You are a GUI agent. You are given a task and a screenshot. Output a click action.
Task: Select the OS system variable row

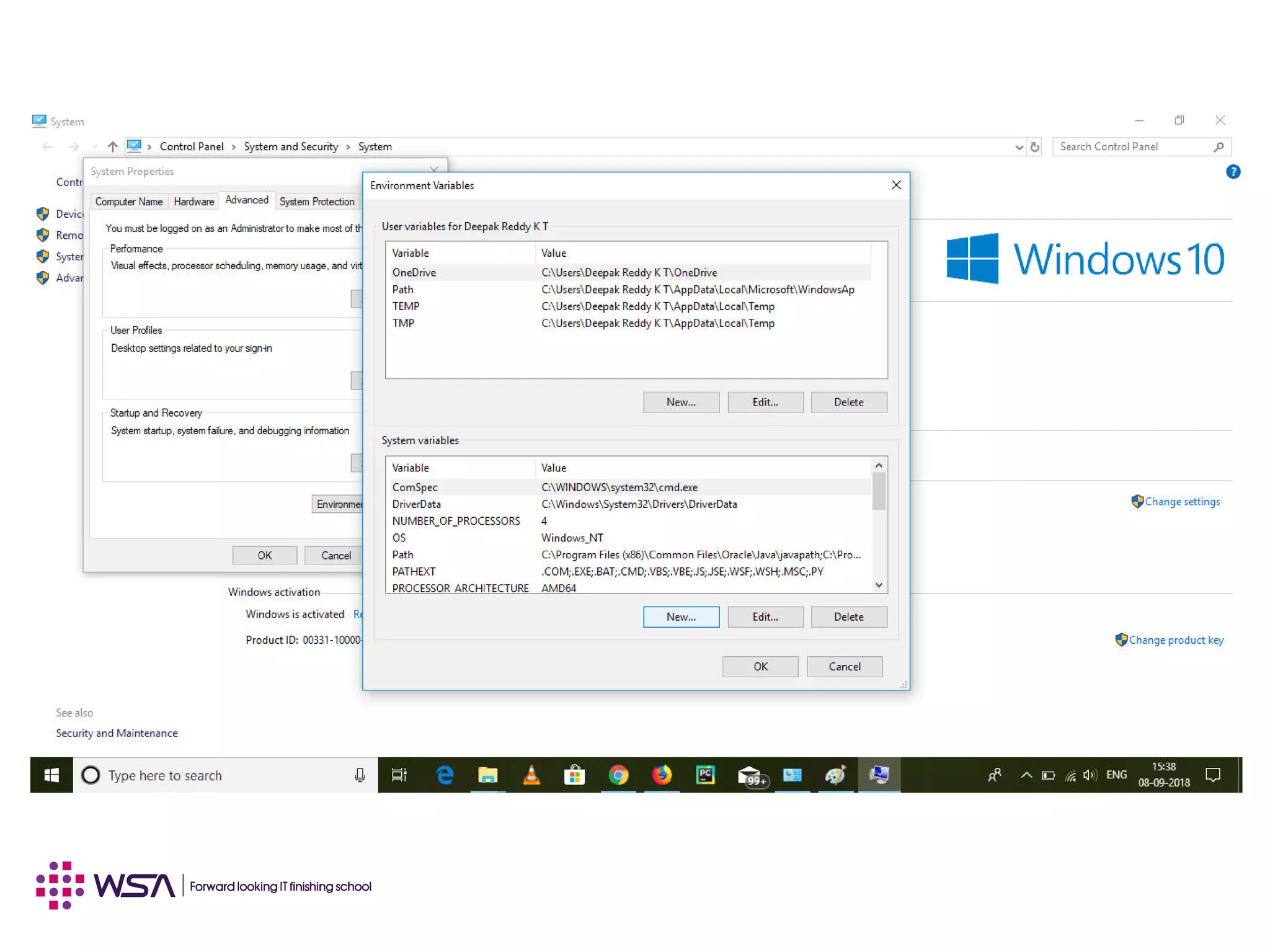pyautogui.click(x=629, y=537)
